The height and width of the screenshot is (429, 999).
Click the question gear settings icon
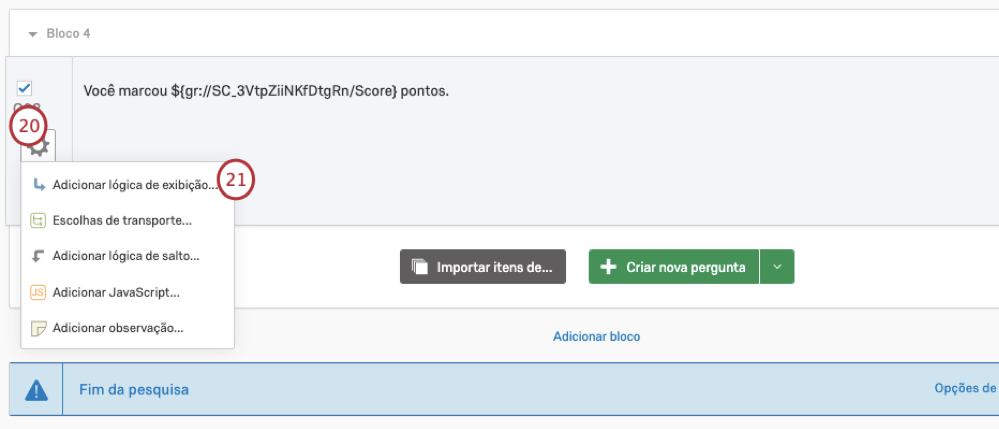40,146
